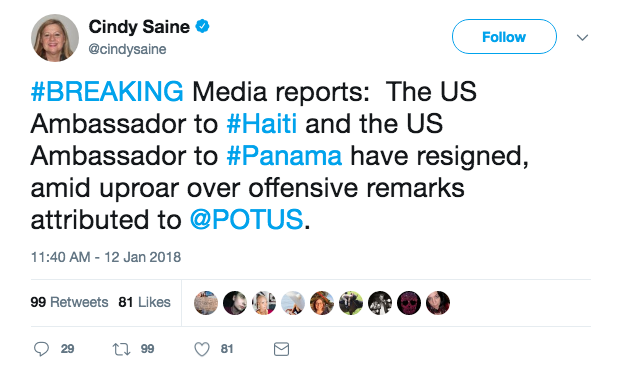Open the #BREAKING hashtag
Viewport: 621px width, 370px height.
(107, 92)
